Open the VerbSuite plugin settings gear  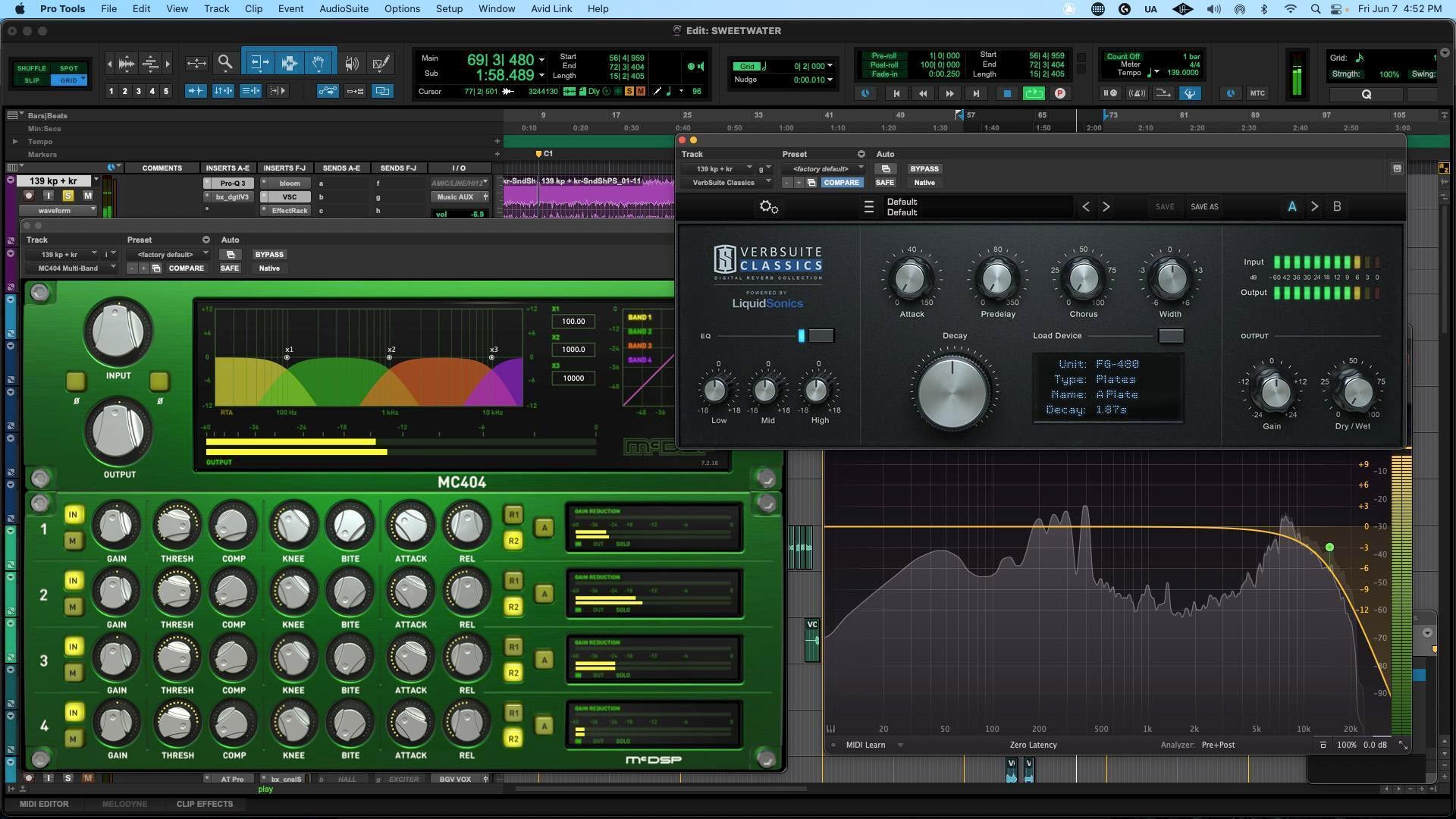(x=769, y=206)
